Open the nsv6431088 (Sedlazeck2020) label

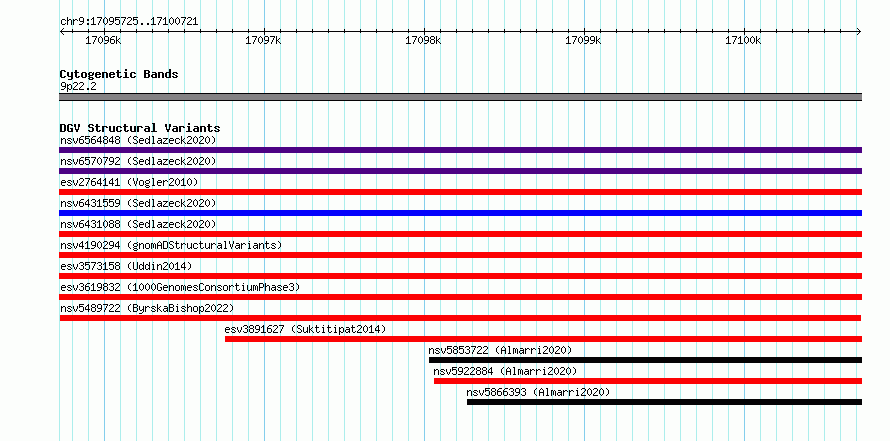pyautogui.click(x=138, y=224)
